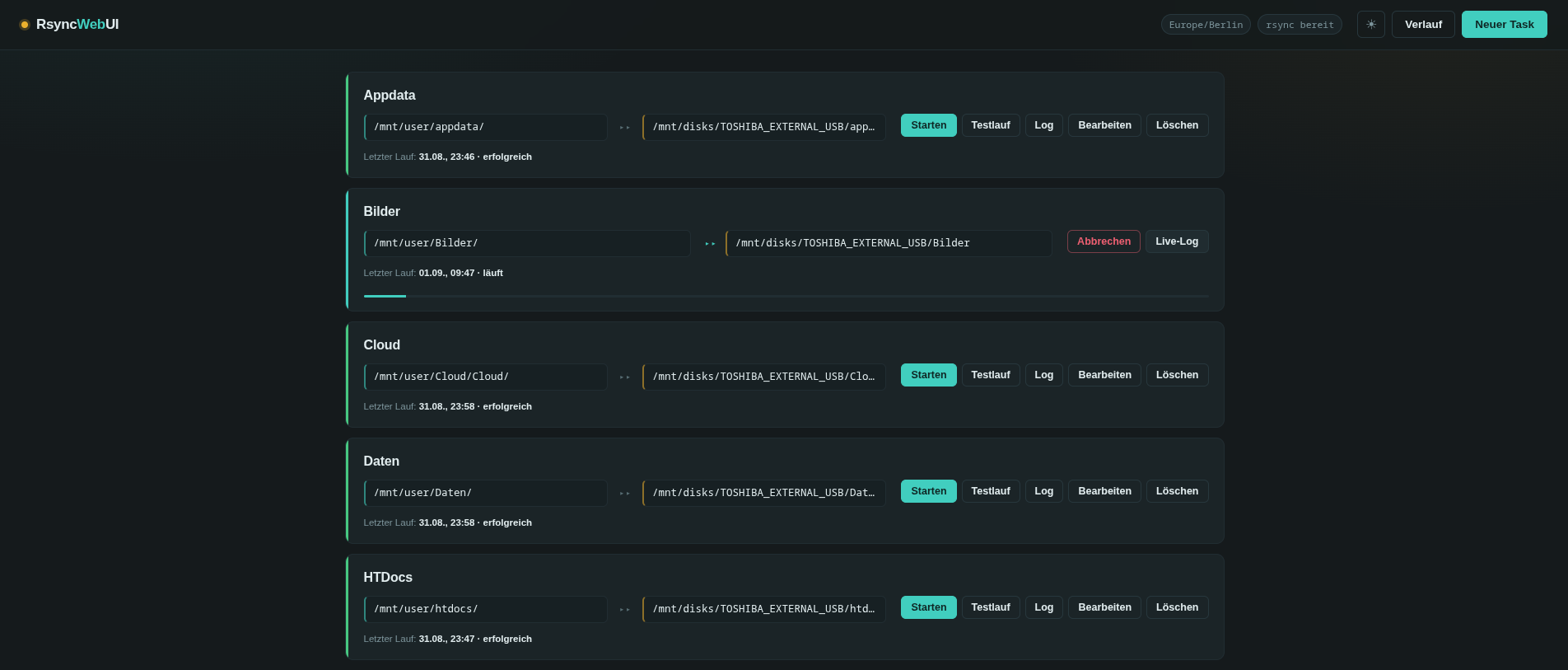Open Log for Daten task

1044,491
